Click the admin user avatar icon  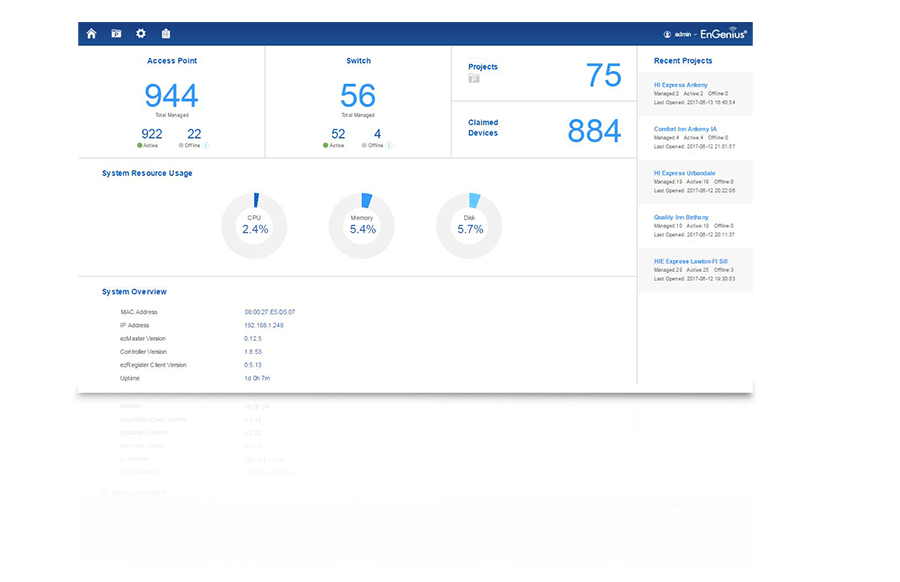point(667,34)
